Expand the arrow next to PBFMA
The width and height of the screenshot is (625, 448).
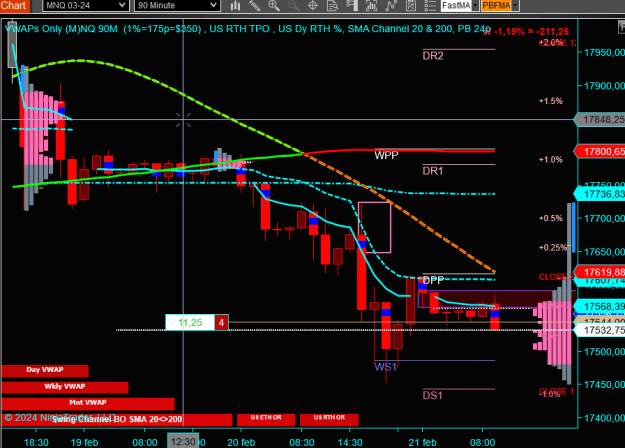[515, 5]
